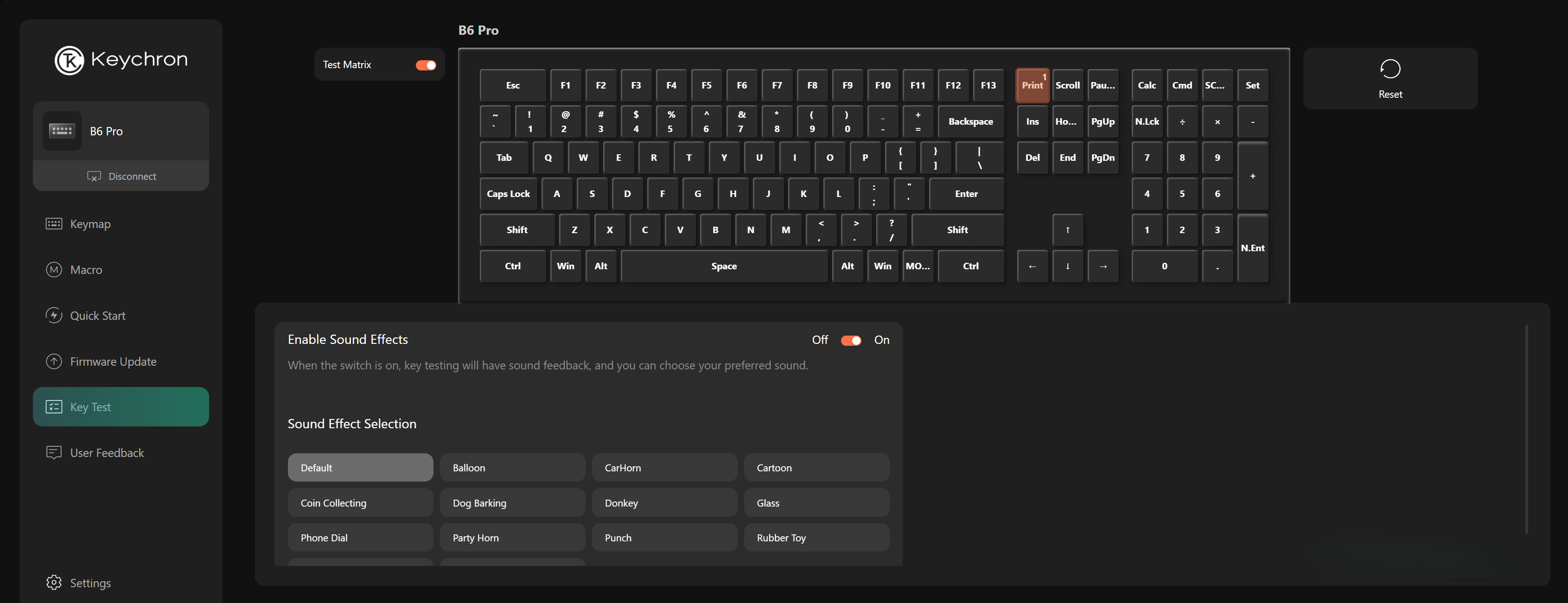This screenshot has width=1568, height=603.
Task: Choose the Phone Dial sound
Action: 360,537
